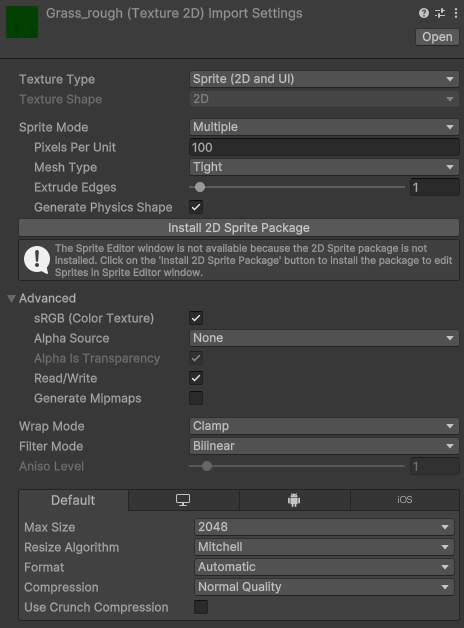This screenshot has width=464, height=628.
Task: Open the three-dot context menu
Action: [x=456, y=13]
